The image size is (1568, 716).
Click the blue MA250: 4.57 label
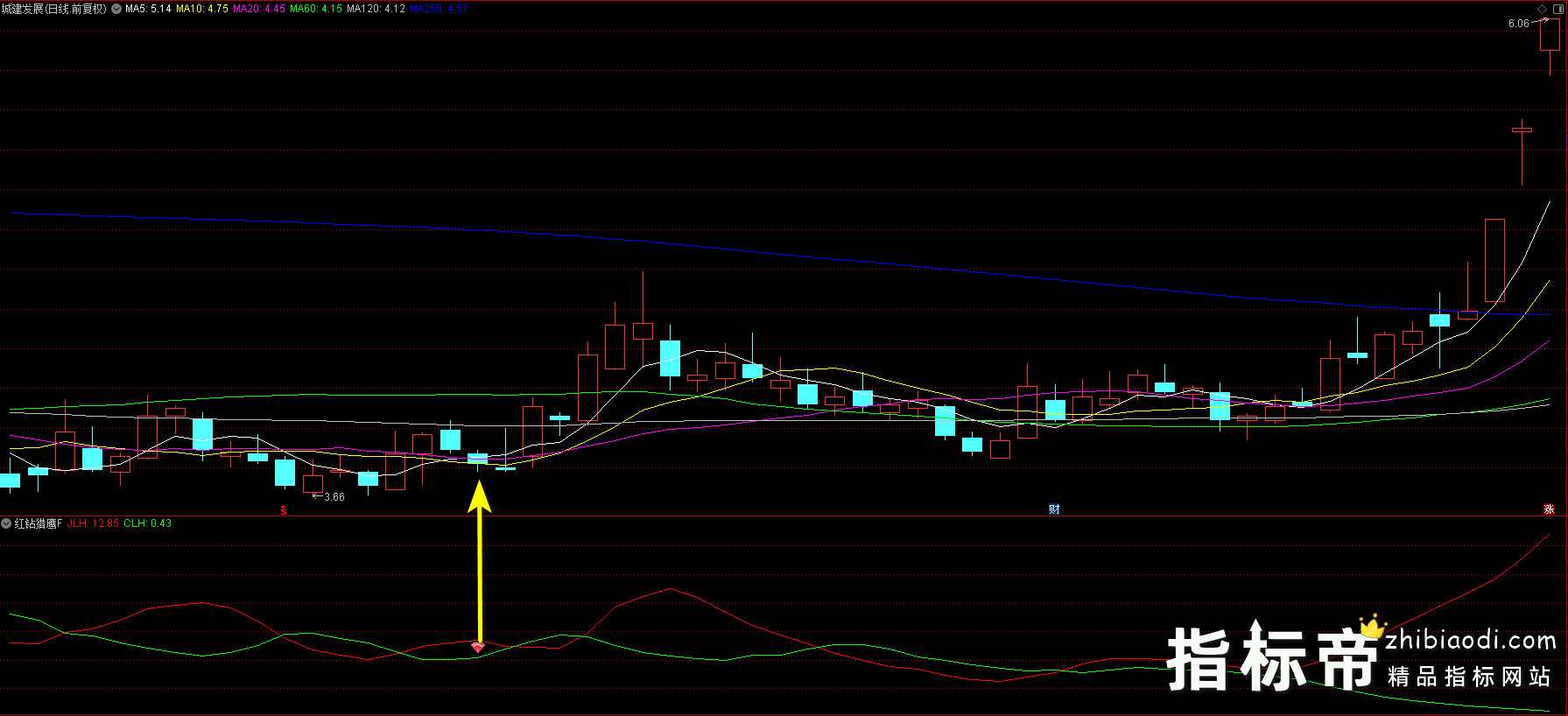pyautogui.click(x=439, y=9)
